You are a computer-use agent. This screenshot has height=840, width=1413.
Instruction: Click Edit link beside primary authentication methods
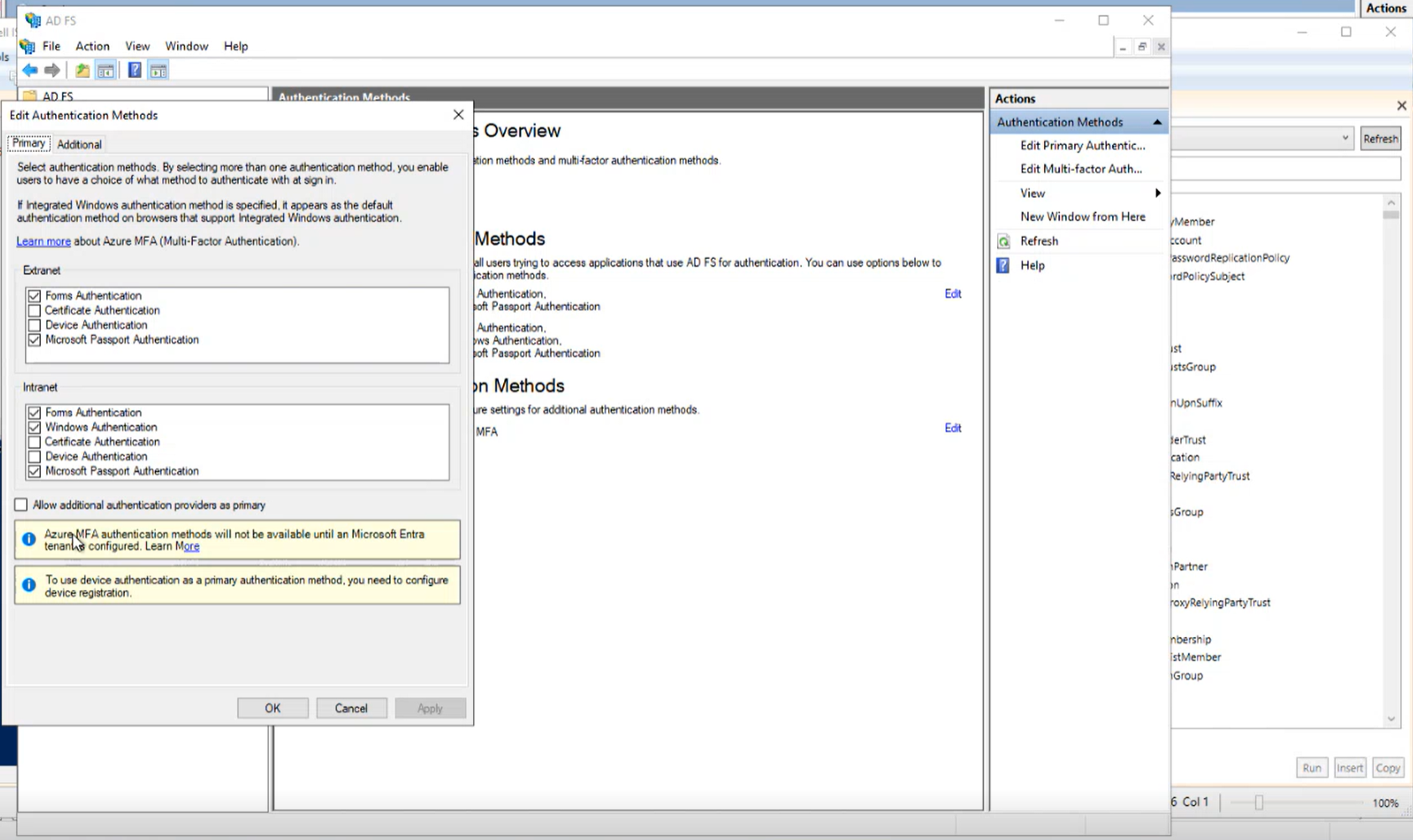pos(953,294)
